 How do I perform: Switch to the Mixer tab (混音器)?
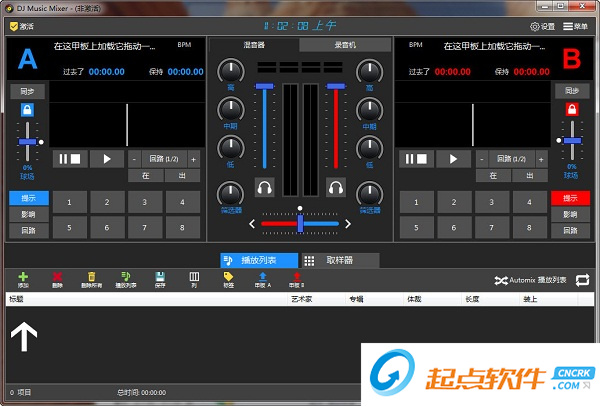[254, 45]
